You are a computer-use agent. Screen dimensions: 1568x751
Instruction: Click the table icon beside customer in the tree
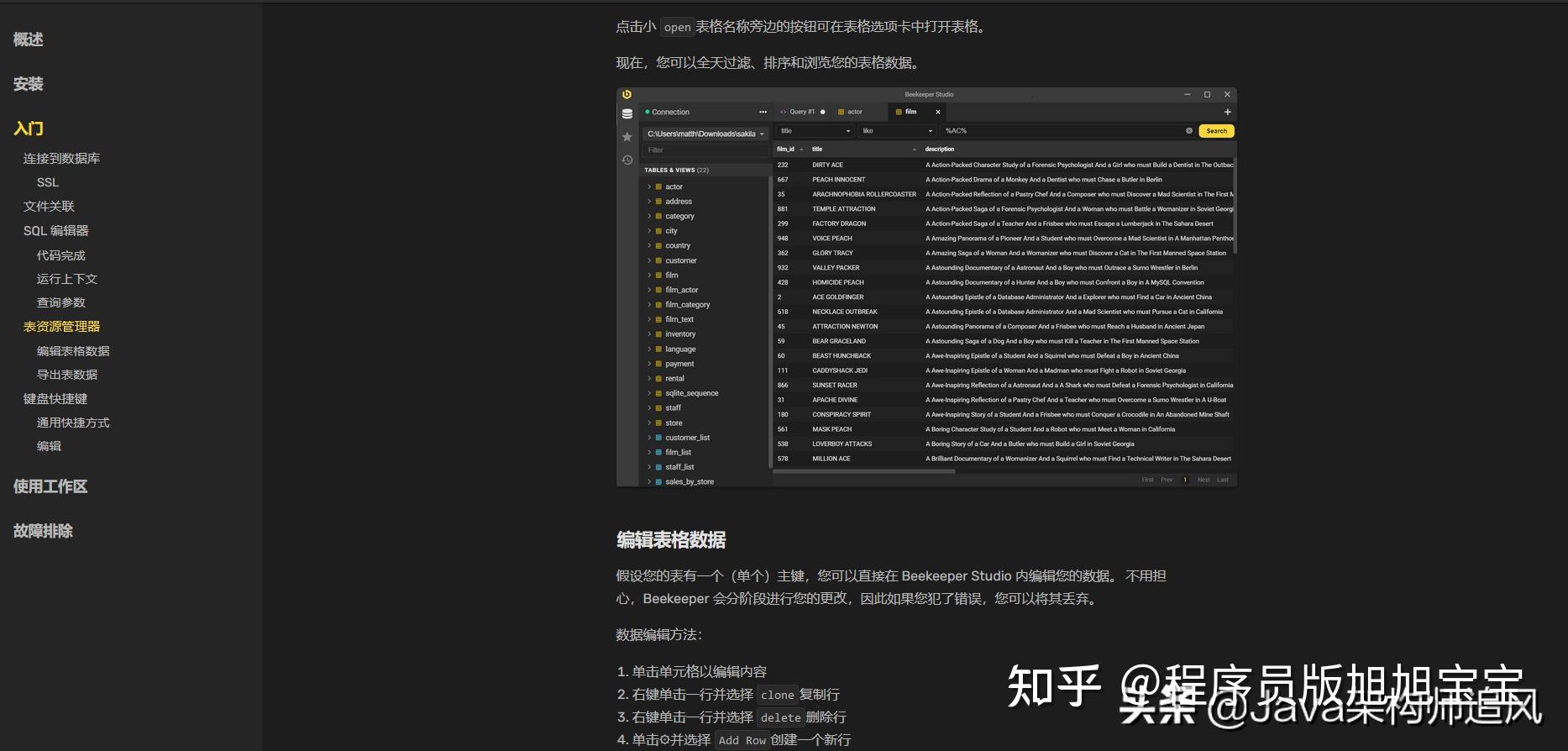(x=658, y=260)
